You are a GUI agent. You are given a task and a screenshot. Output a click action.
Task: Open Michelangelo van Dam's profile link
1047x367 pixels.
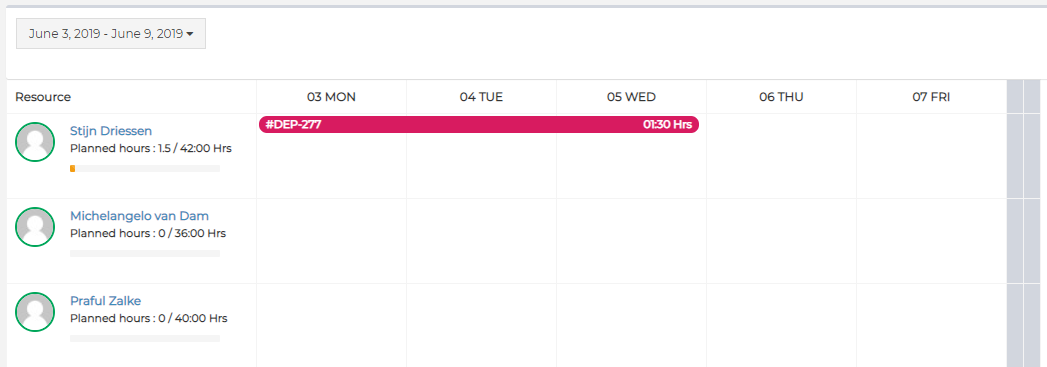140,216
